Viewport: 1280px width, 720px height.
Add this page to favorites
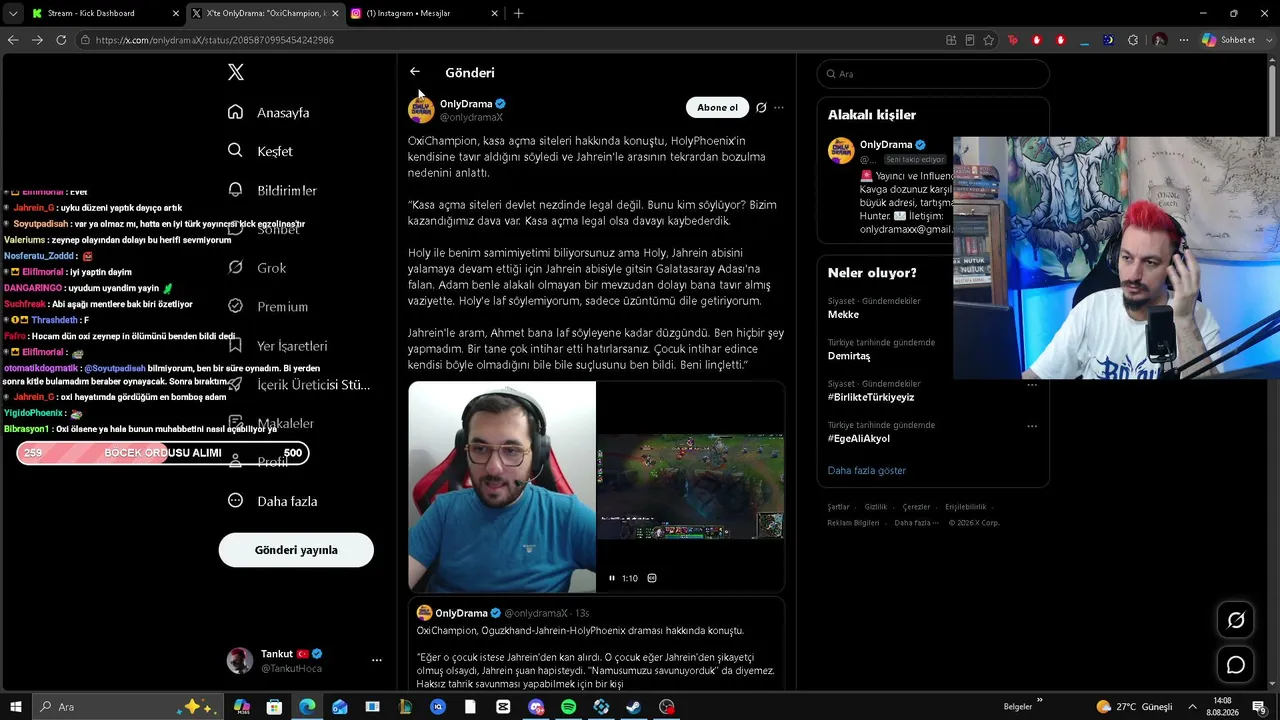[989, 40]
